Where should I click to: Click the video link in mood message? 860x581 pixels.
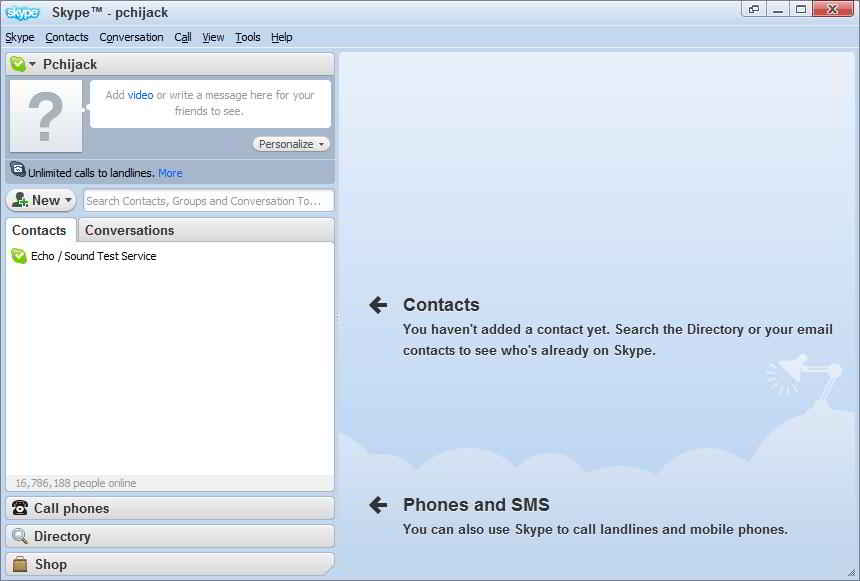pyautogui.click(x=140, y=95)
